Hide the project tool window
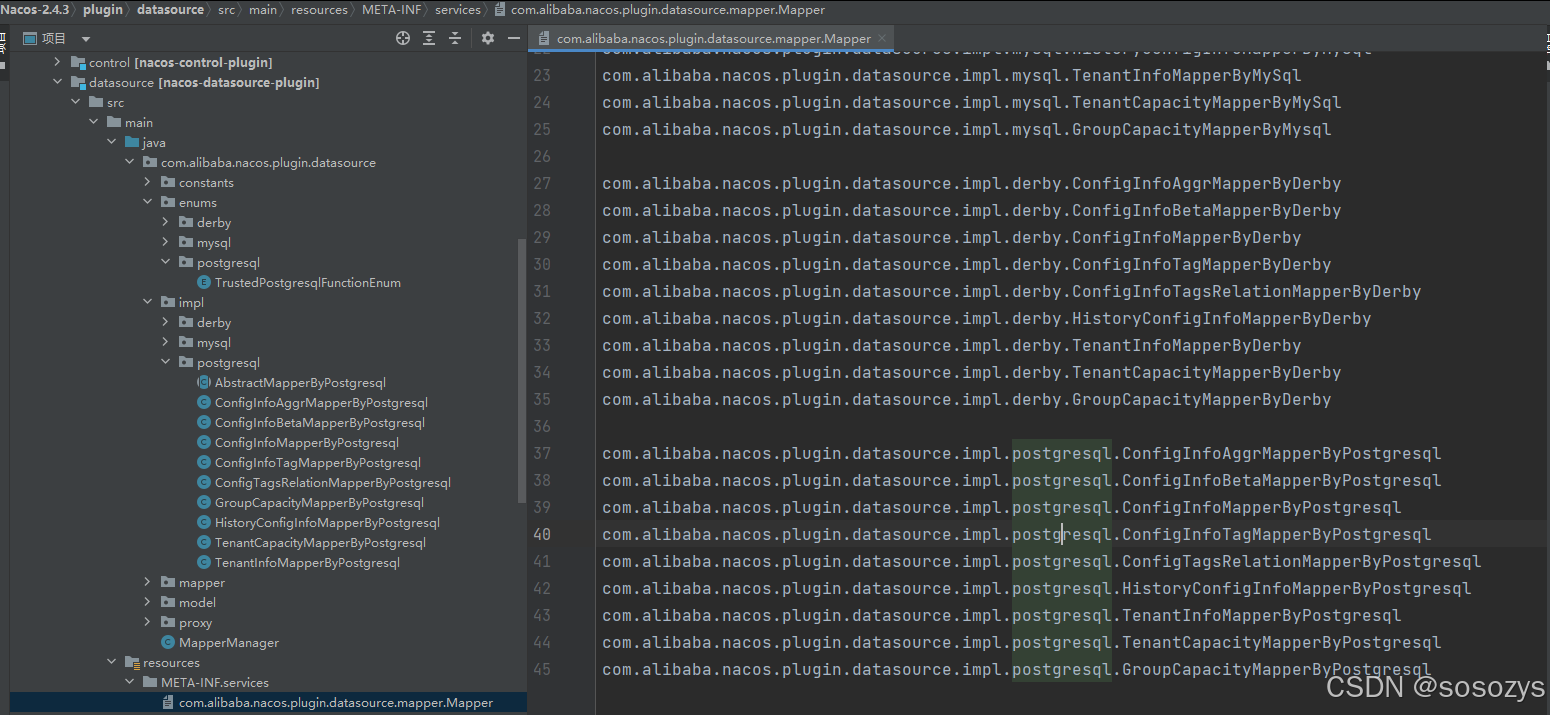1550x715 pixels. coord(514,38)
